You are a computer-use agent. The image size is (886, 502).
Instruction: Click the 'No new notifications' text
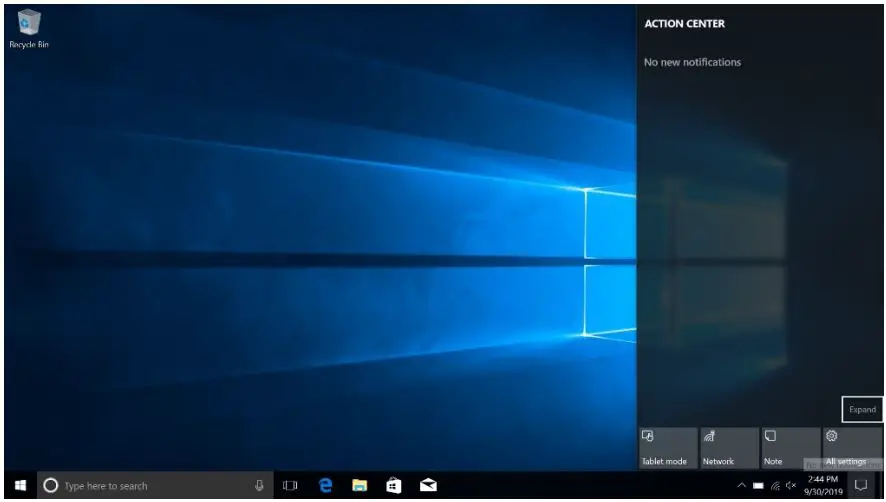click(692, 62)
